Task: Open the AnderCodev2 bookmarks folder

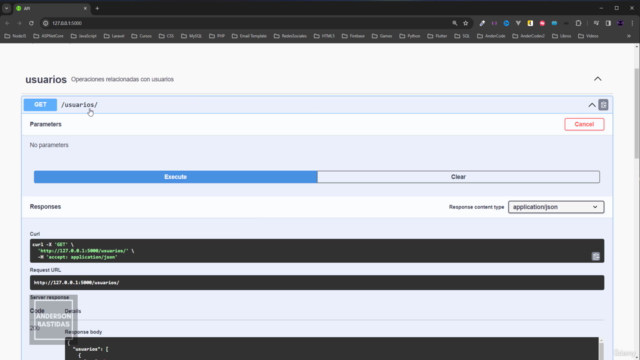Action: [528, 36]
